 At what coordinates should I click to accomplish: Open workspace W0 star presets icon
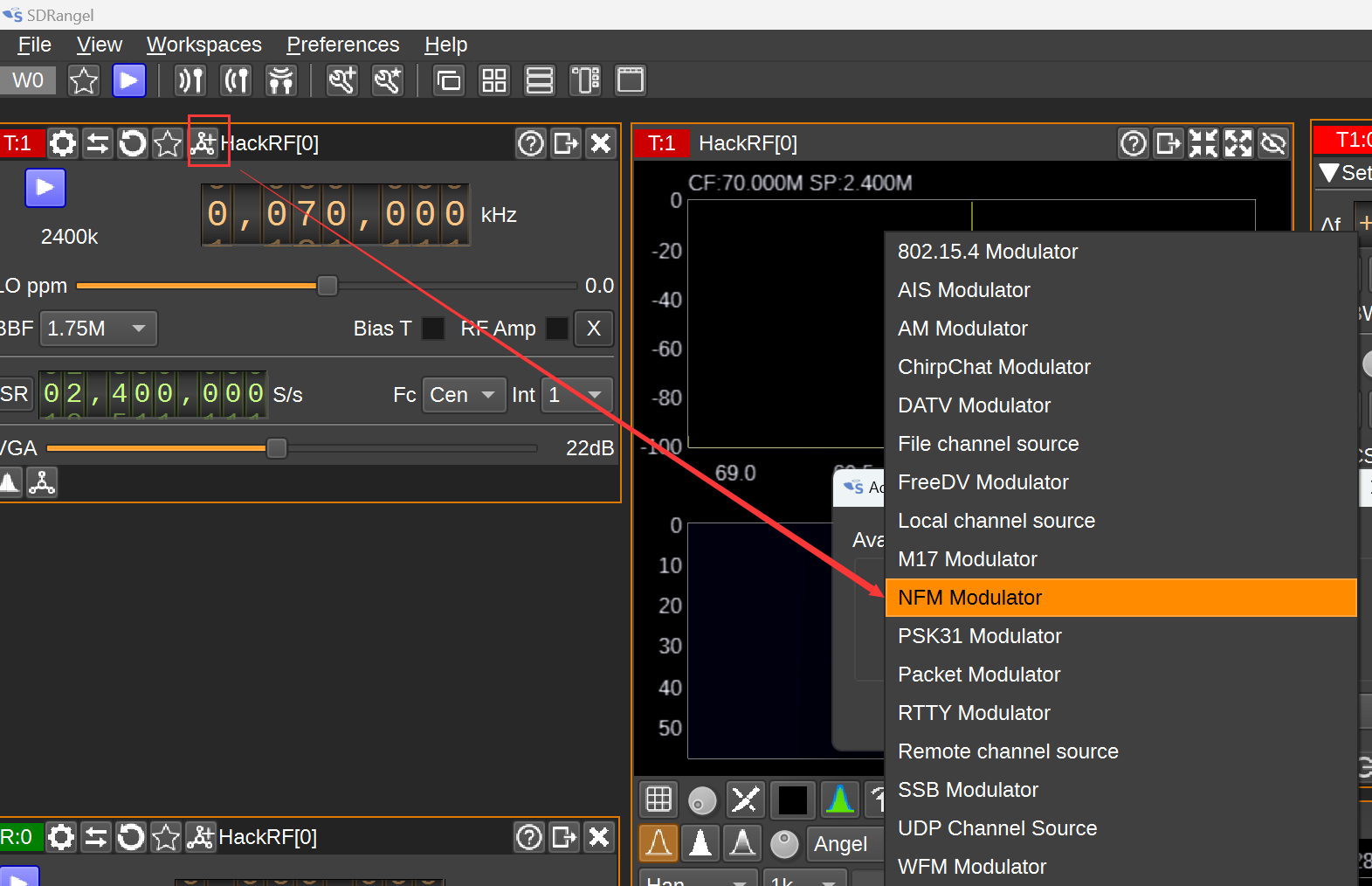pyautogui.click(x=84, y=80)
